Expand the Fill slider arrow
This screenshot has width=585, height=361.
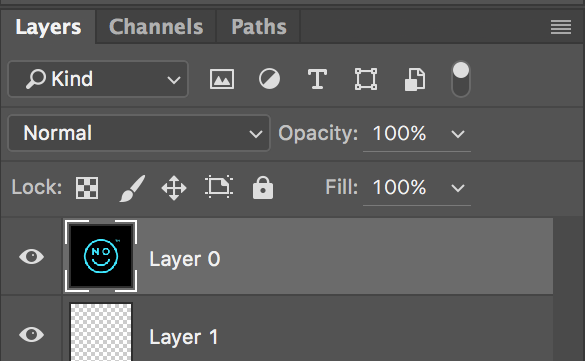(458, 188)
